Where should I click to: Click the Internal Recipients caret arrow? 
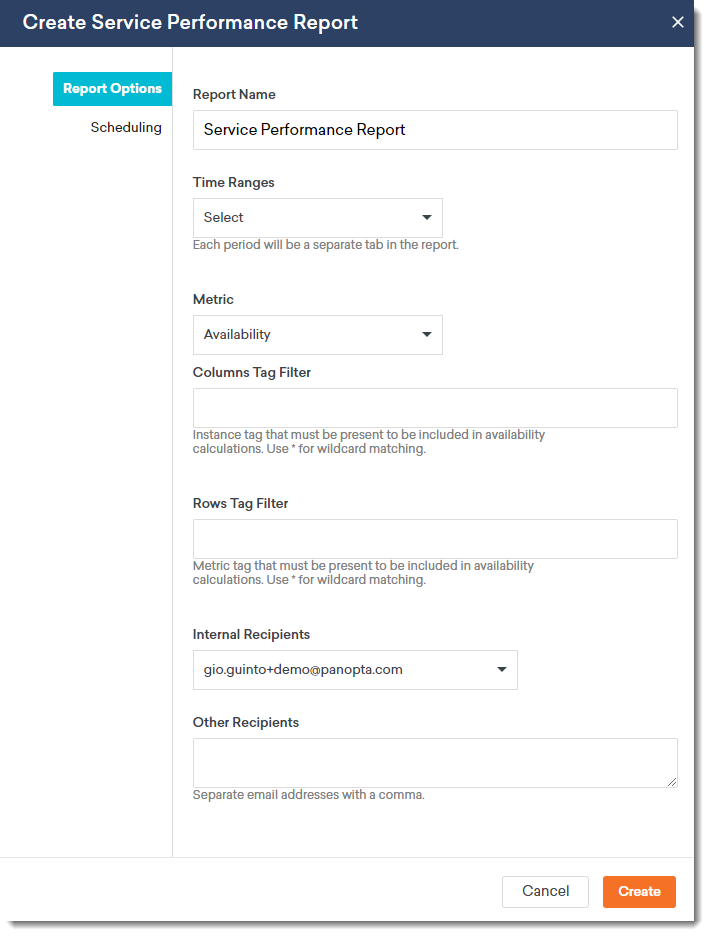click(502, 670)
